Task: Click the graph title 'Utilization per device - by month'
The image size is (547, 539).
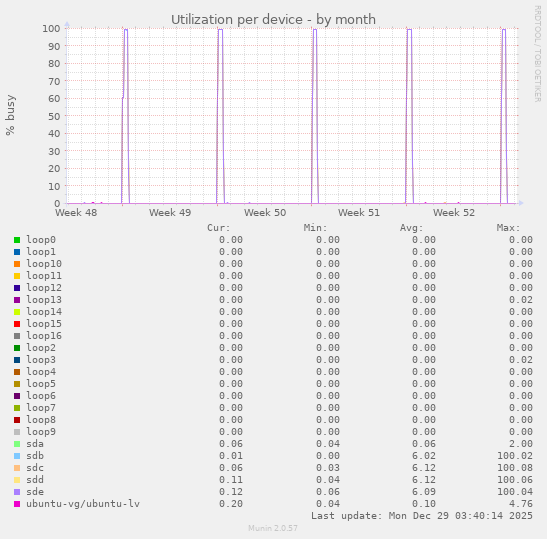Action: pos(273,20)
